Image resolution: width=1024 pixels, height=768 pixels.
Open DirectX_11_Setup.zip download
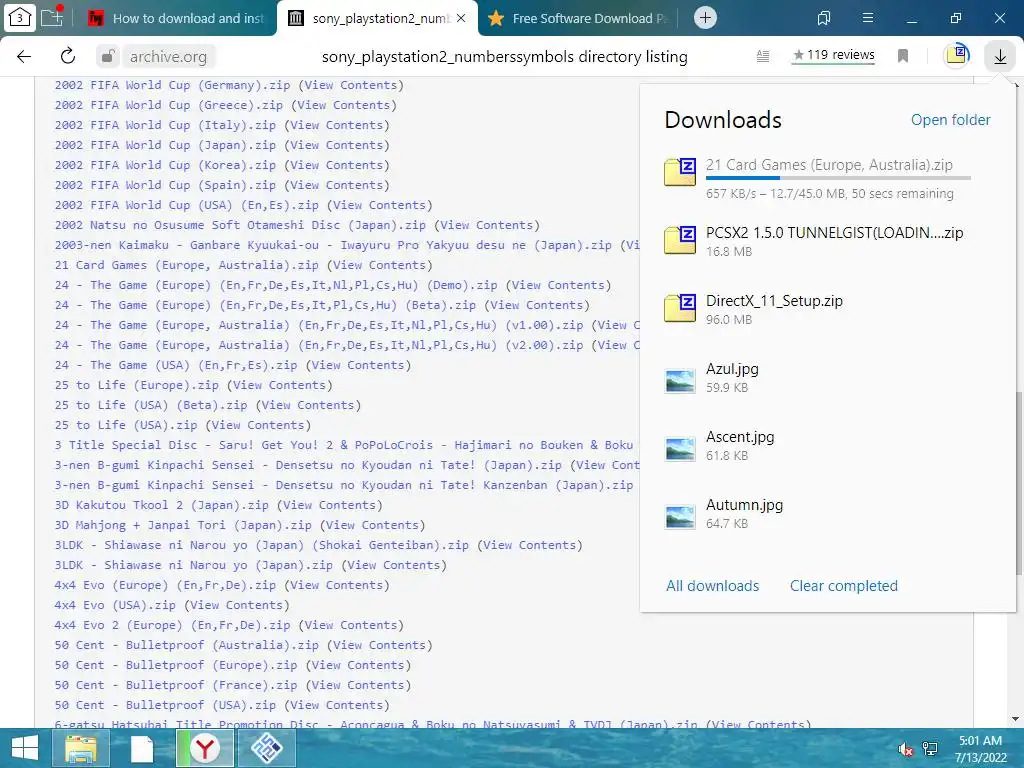click(774, 300)
